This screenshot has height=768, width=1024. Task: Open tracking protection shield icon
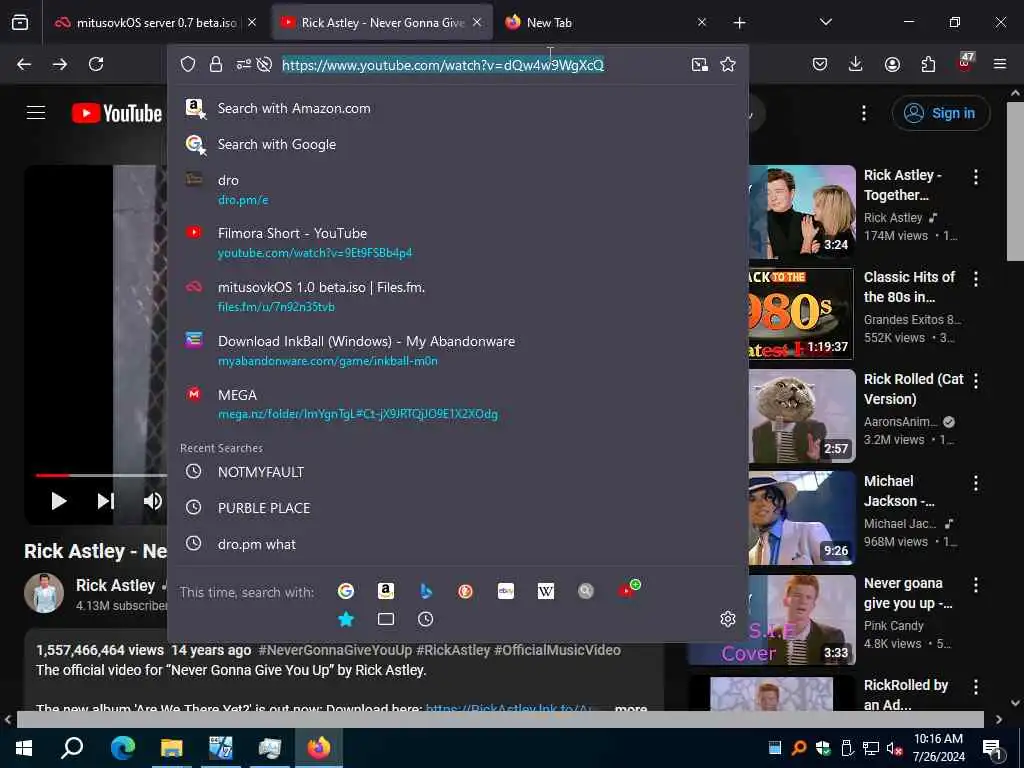click(x=188, y=64)
